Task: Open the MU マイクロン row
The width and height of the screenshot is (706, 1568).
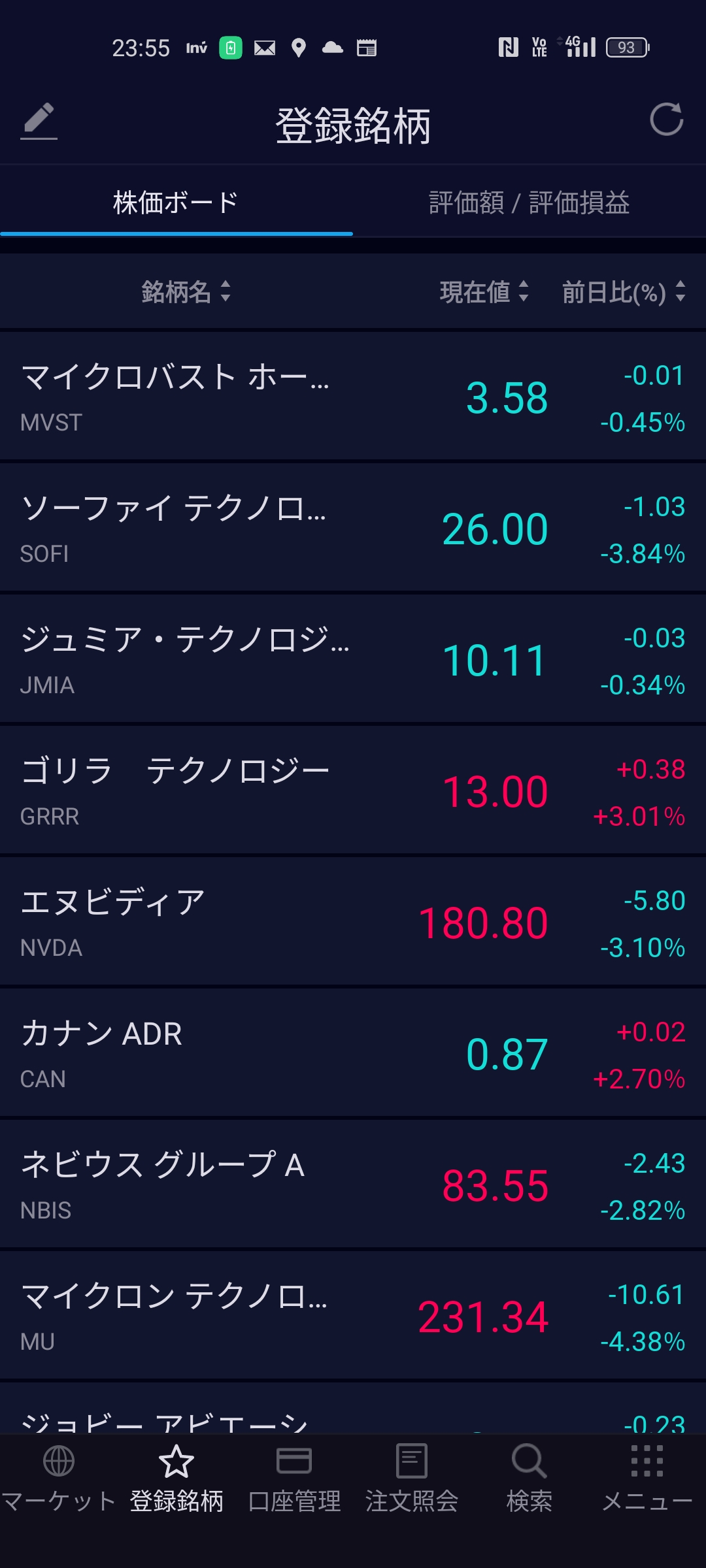Action: (x=353, y=1316)
